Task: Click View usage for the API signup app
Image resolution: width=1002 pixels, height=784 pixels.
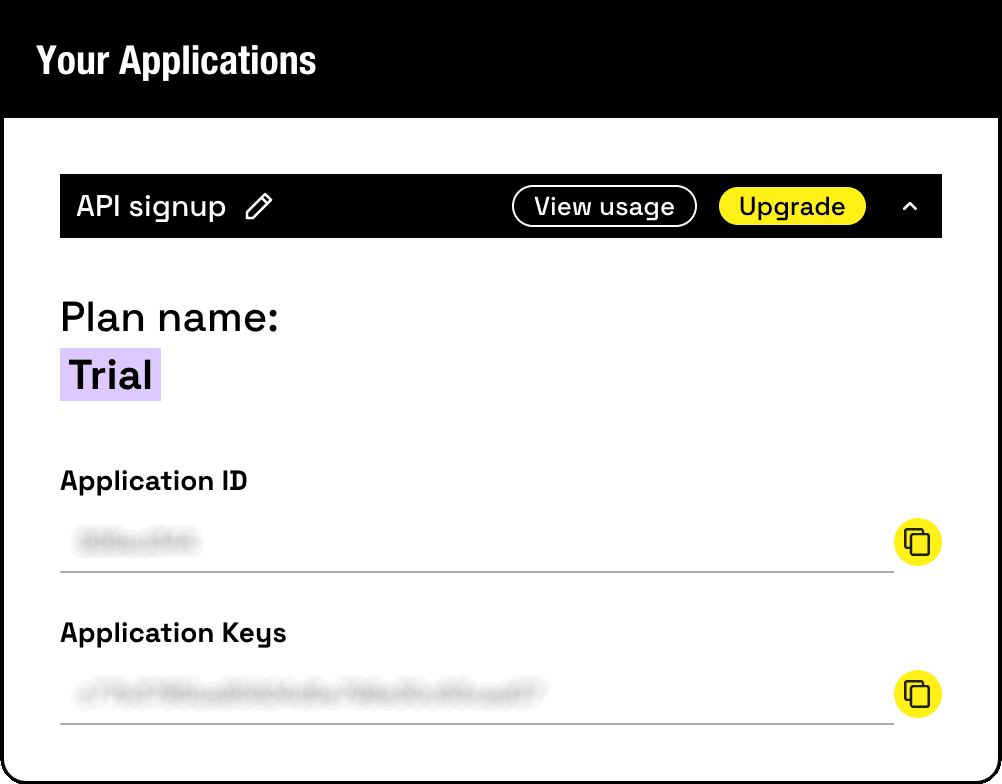Action: tap(604, 206)
